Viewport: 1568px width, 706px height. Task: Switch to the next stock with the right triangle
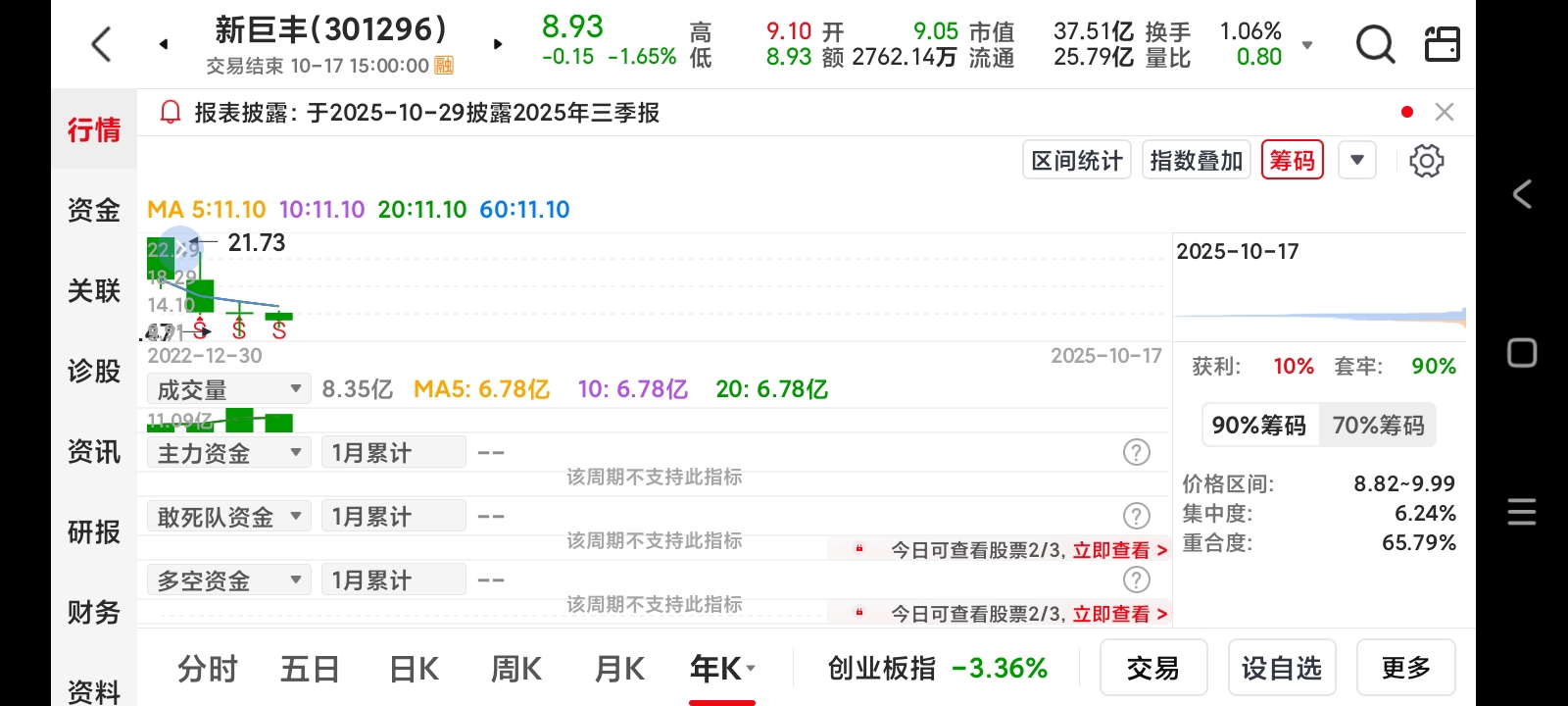tap(498, 44)
